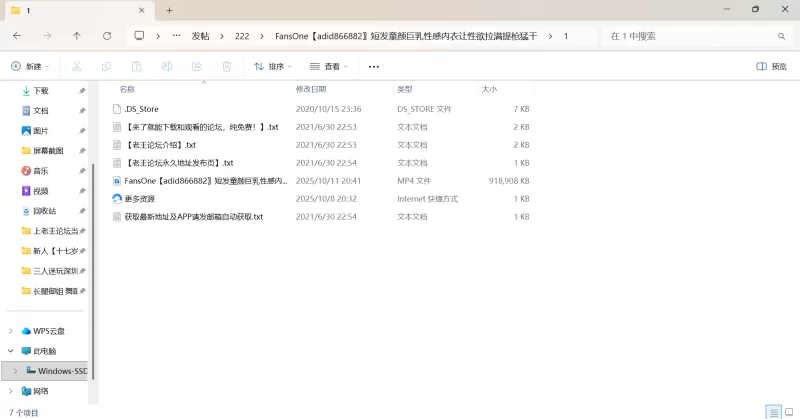The image size is (800, 419).
Task: Click the Back navigation arrow
Action: [17, 35]
